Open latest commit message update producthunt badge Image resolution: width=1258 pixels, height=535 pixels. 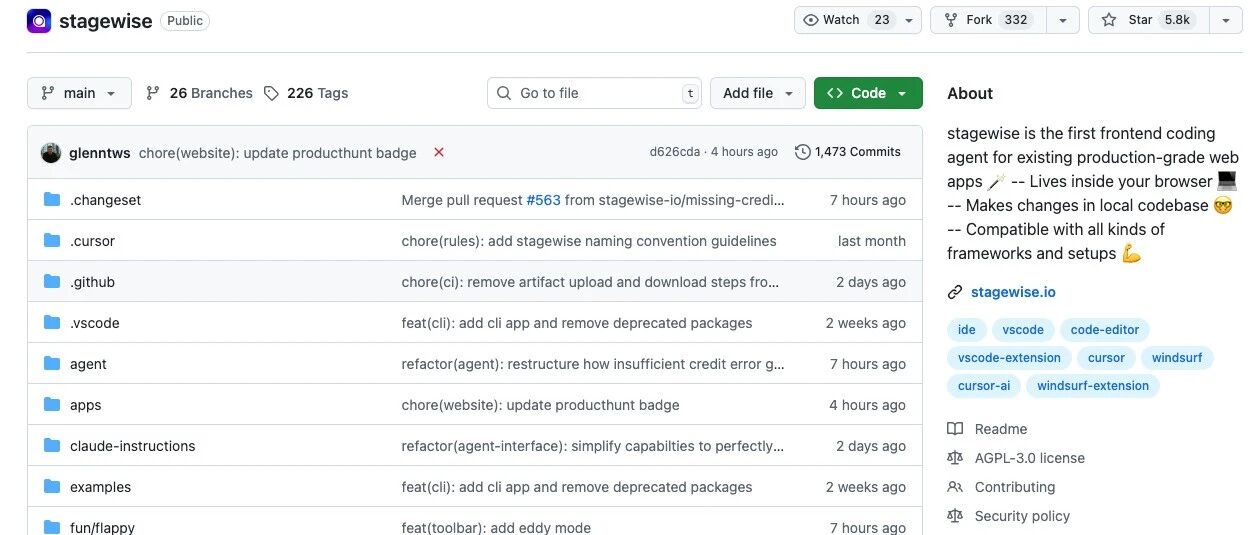[x=278, y=153]
